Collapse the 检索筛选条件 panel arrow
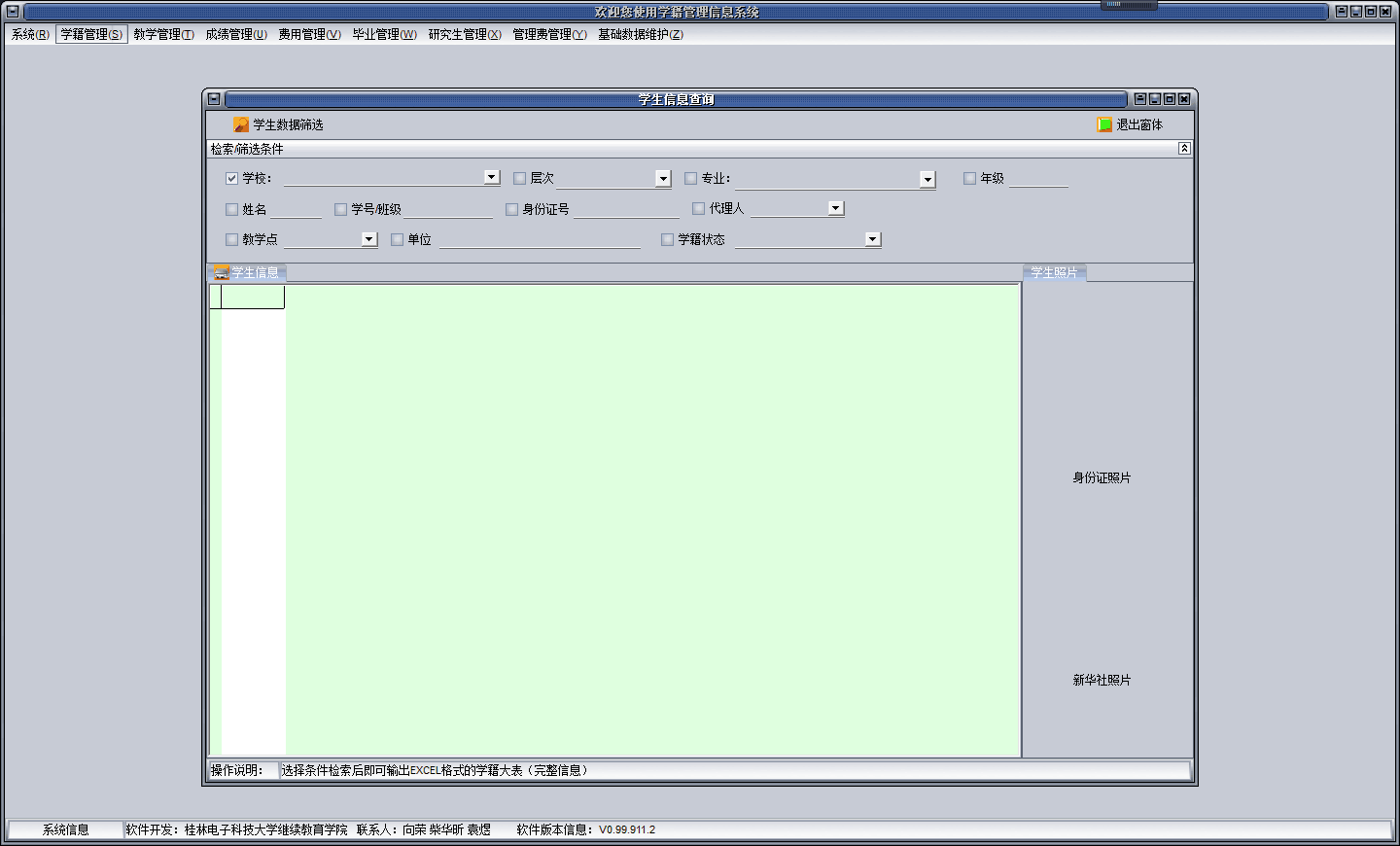The image size is (1400, 846). pos(1184,149)
